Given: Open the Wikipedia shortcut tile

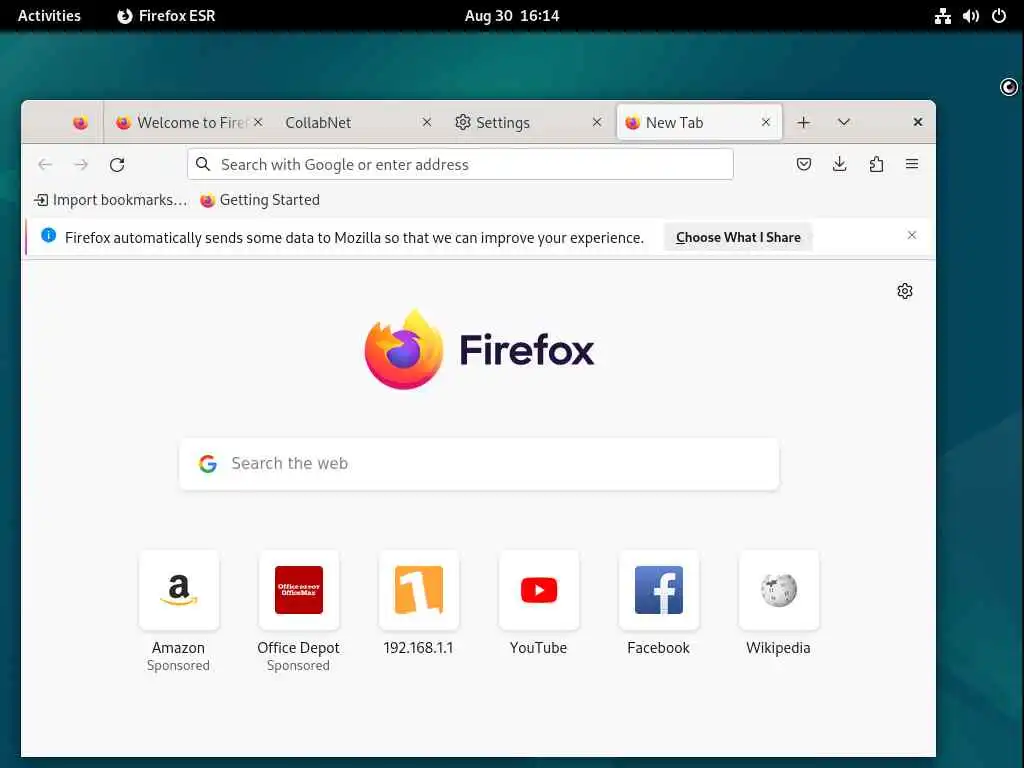Looking at the screenshot, I should coord(778,590).
